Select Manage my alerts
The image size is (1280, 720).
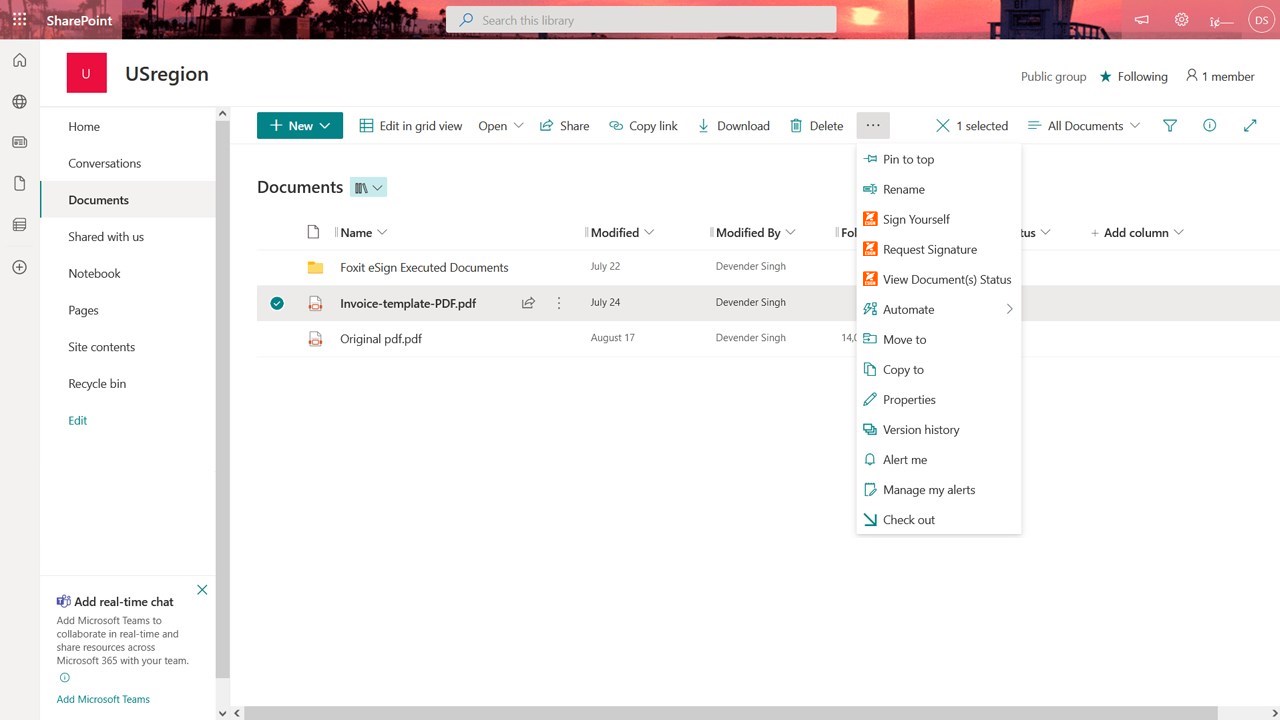click(x=939, y=489)
